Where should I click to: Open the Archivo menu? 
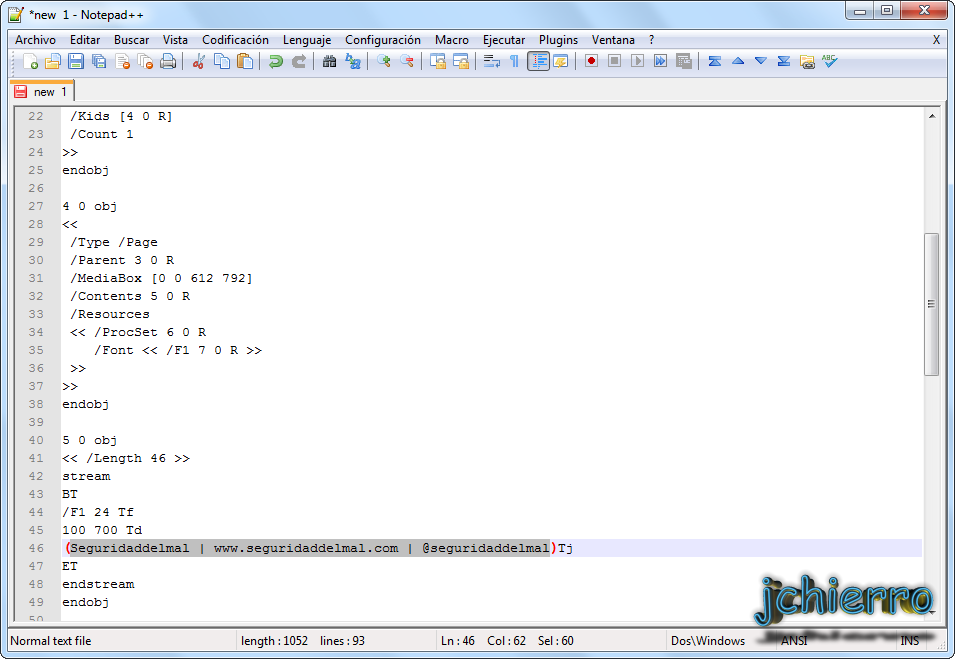click(x=35, y=40)
